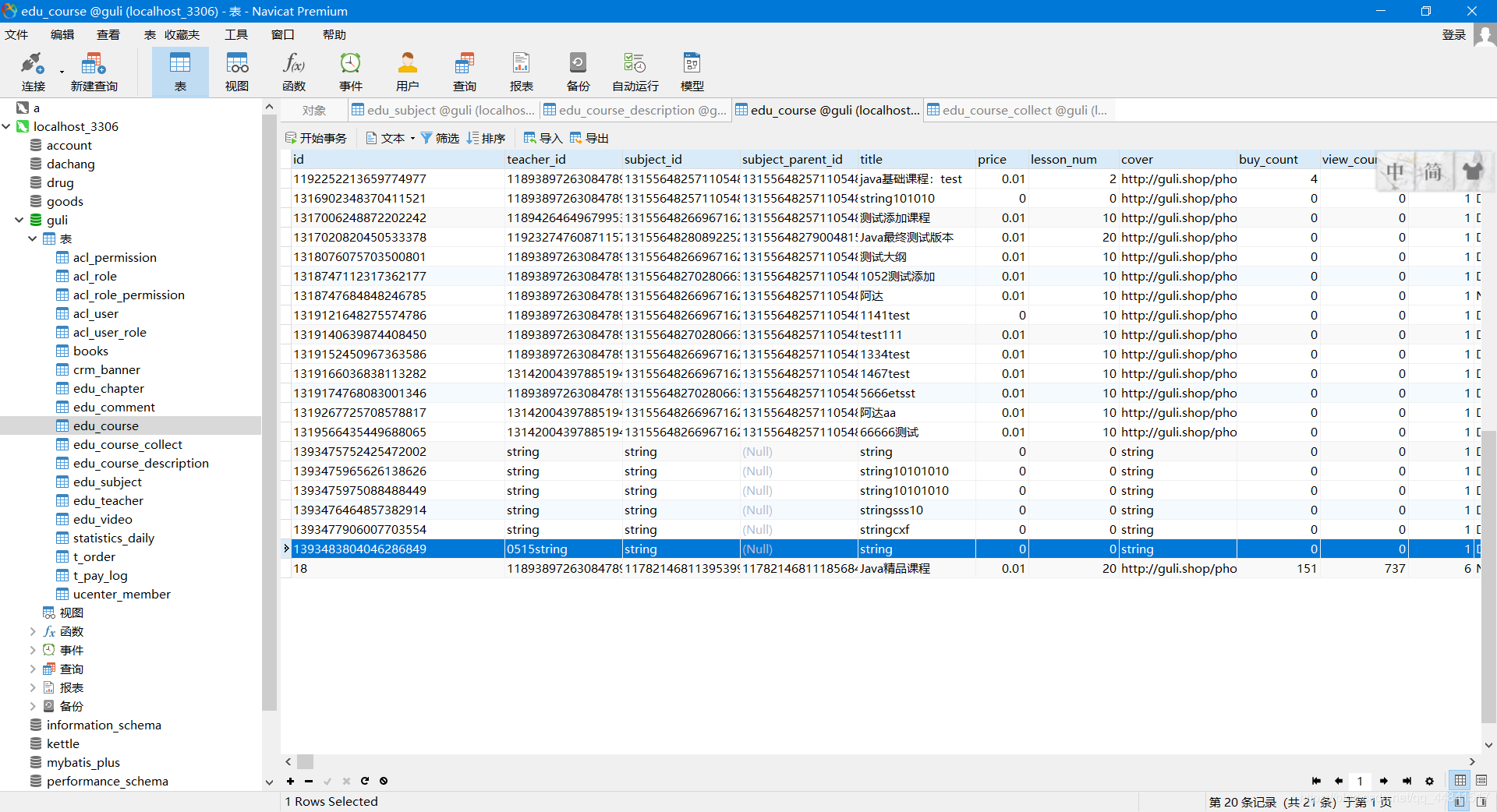Image resolution: width=1497 pixels, height=812 pixels.
Task: Switch to the edu_subject @guli tab
Action: click(443, 110)
